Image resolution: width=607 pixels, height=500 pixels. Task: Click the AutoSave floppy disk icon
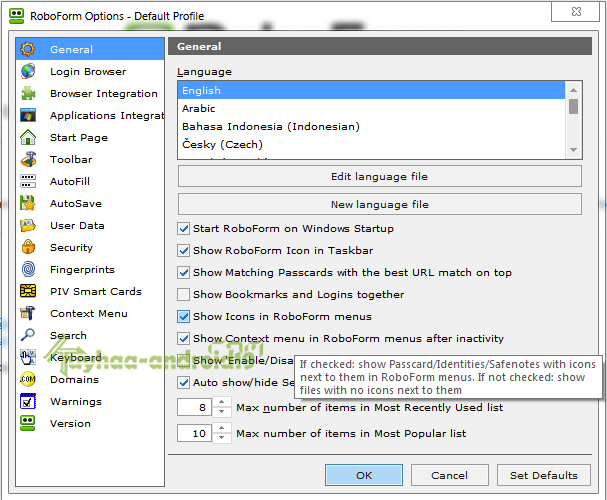(x=28, y=203)
